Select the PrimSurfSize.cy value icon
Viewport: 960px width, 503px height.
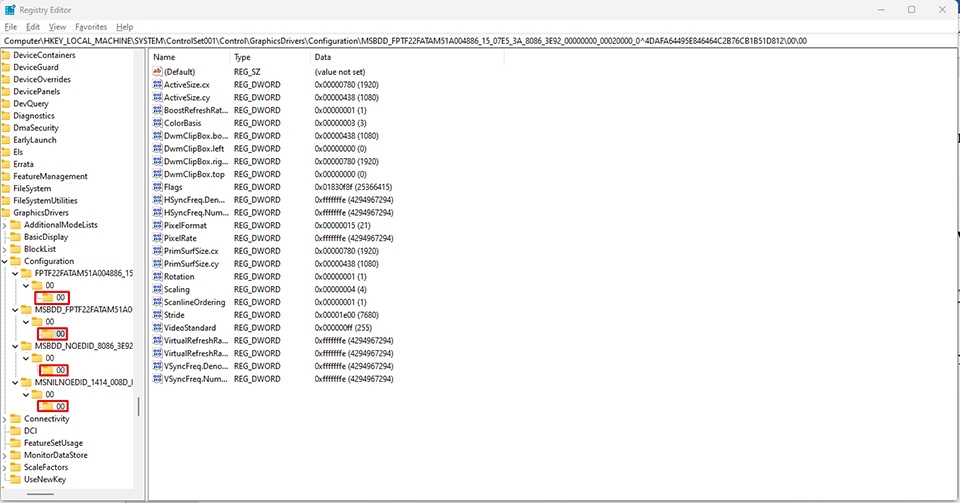157,264
